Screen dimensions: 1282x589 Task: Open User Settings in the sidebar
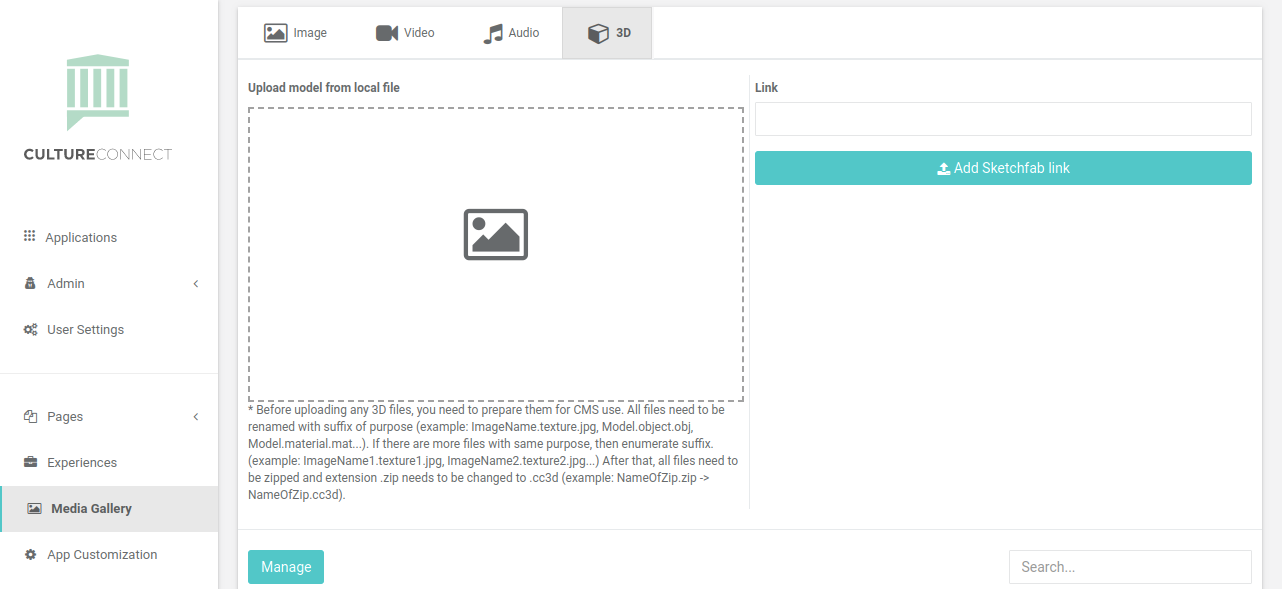pos(109,329)
